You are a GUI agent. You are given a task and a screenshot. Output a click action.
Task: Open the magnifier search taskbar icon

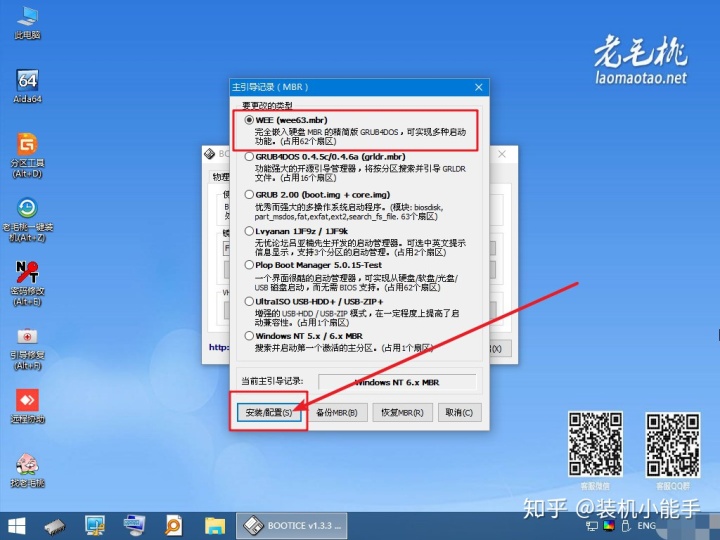tap(174, 526)
